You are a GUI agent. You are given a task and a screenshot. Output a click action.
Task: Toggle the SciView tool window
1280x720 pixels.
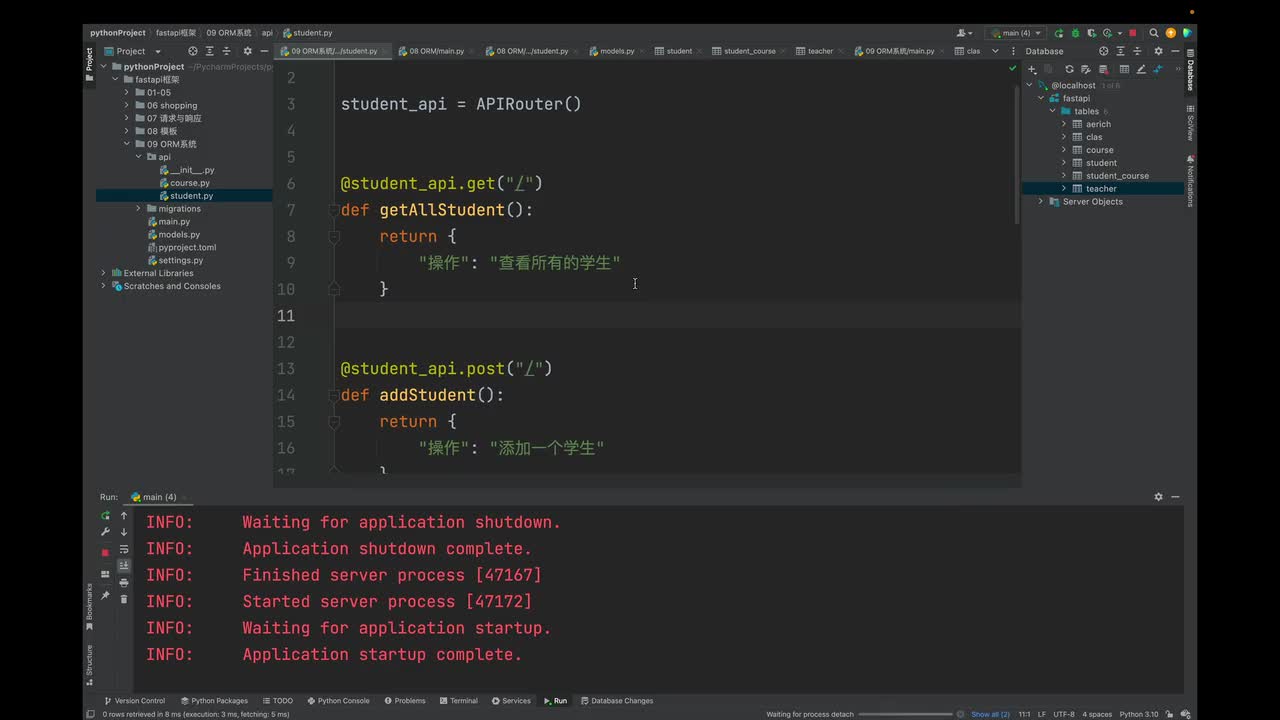coord(1190,123)
